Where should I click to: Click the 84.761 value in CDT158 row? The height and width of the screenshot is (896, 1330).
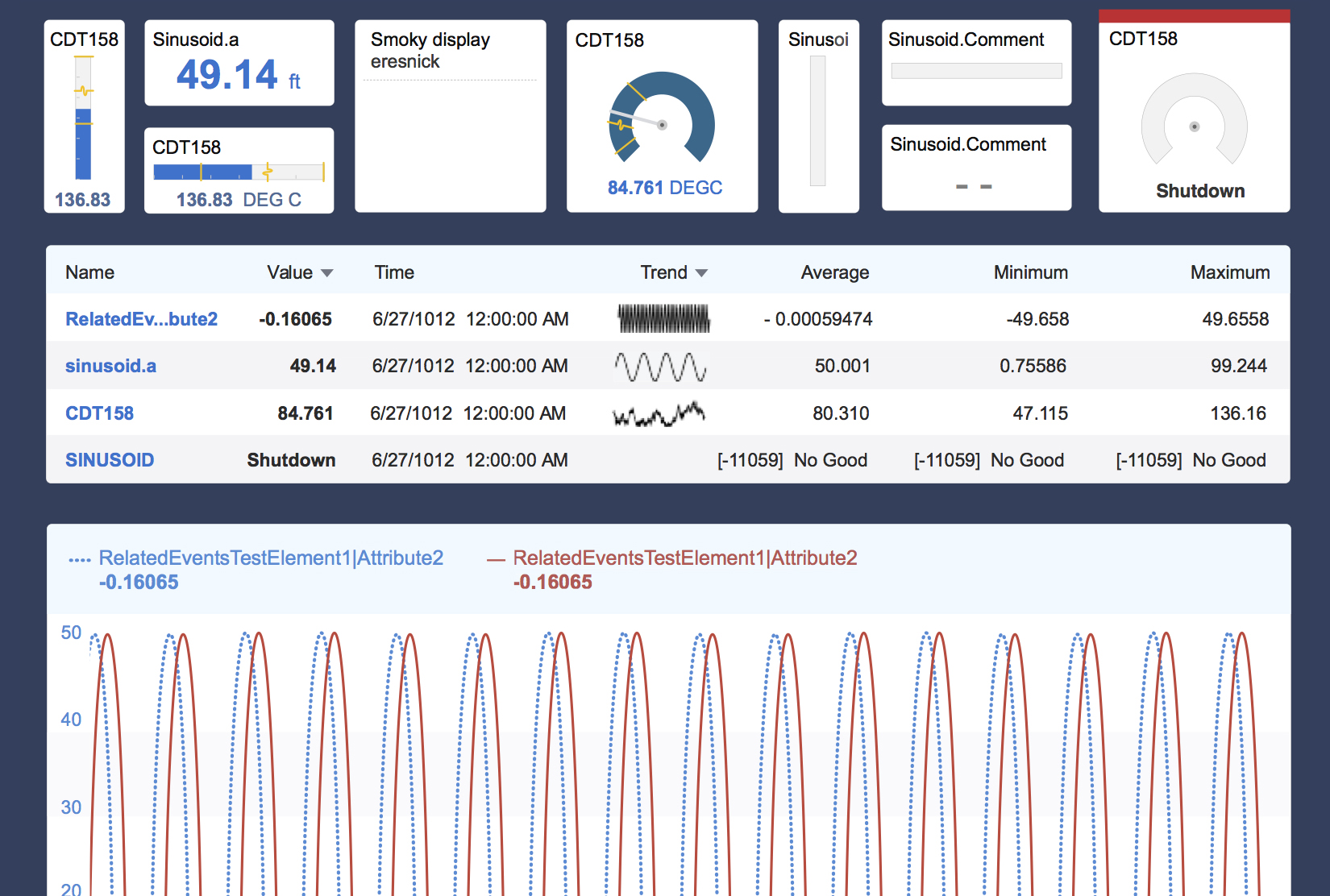pyautogui.click(x=305, y=413)
